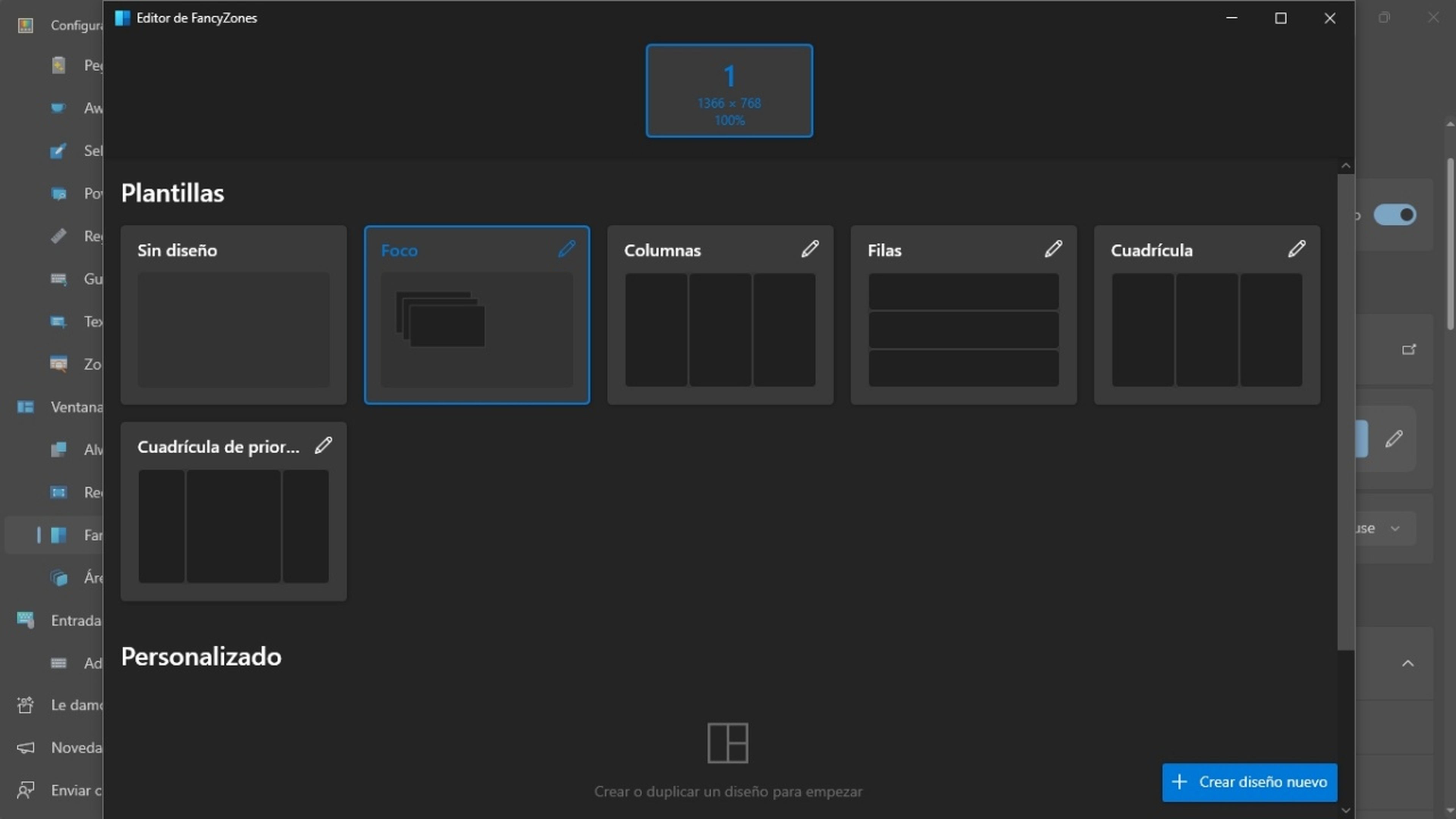Click the editor's vertical scrollbar thumb
1456x819 pixels.
click(x=1345, y=412)
